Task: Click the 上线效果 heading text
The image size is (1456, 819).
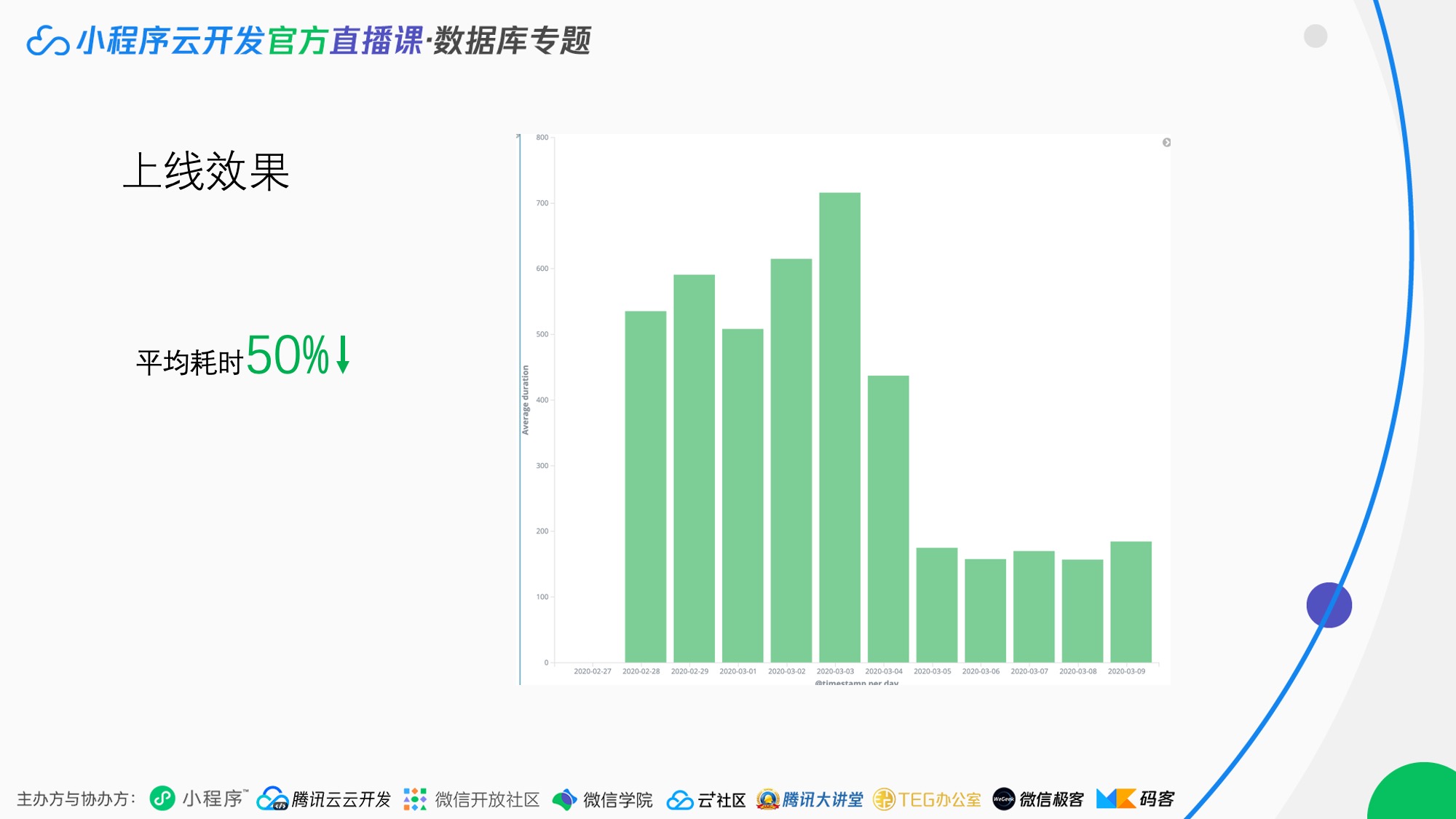Action: 206,173
